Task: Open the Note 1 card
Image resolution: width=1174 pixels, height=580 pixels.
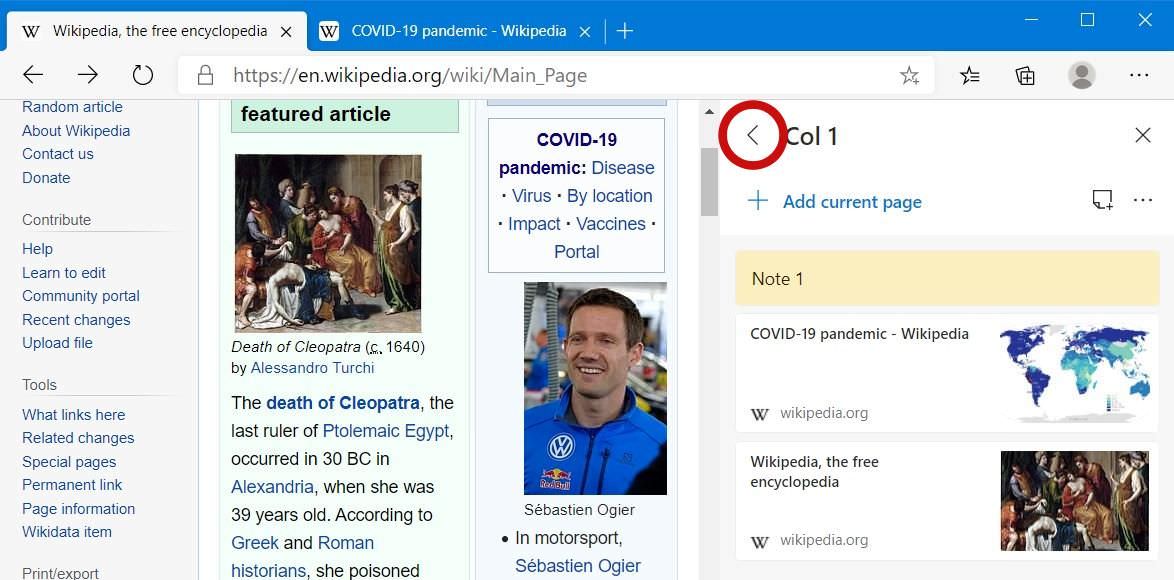Action: (x=947, y=278)
